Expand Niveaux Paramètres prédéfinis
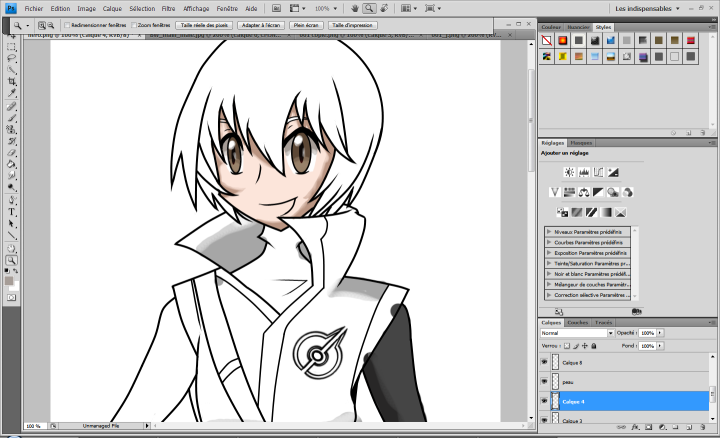Image resolution: width=720 pixels, height=438 pixels. click(x=549, y=232)
